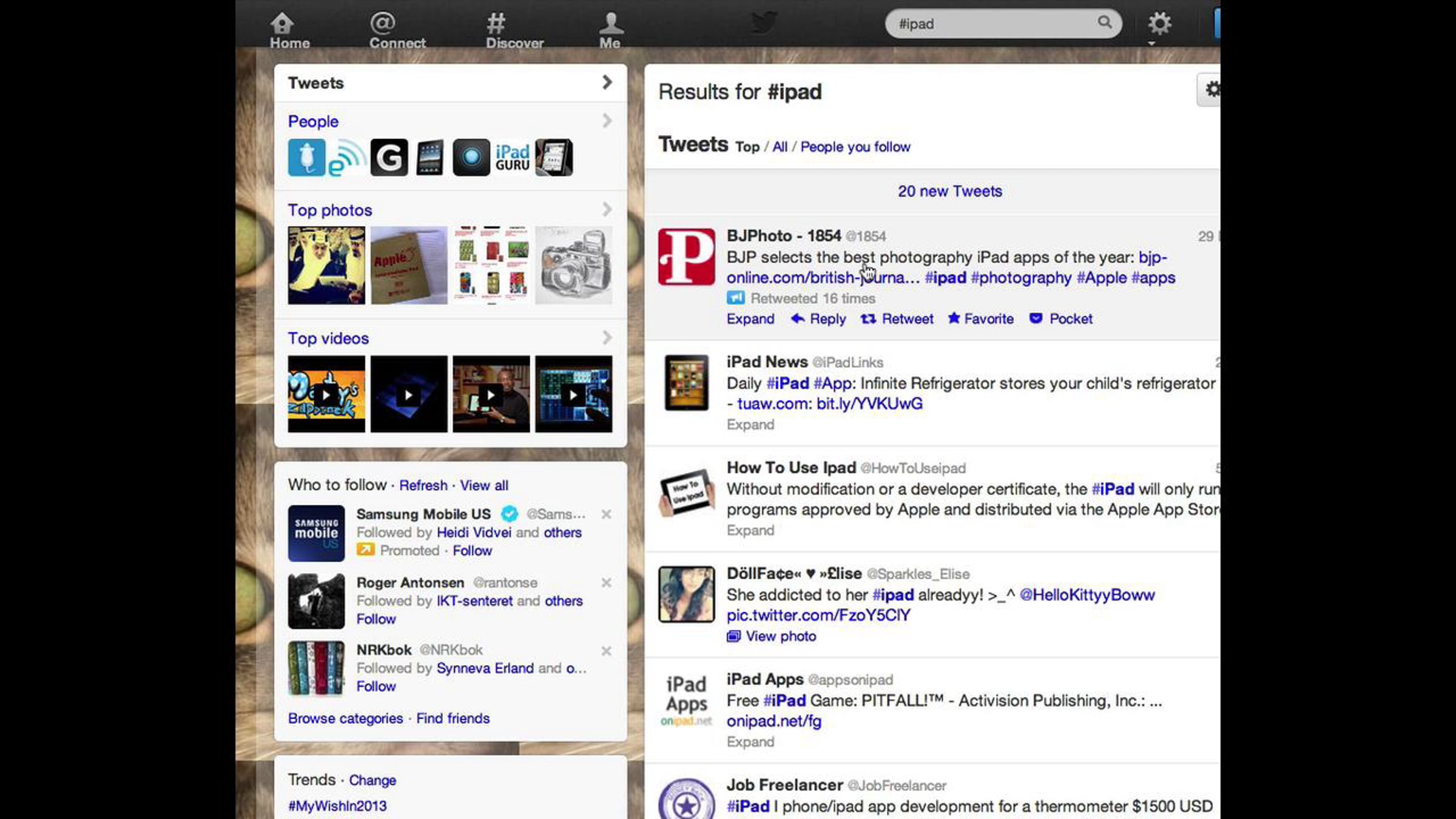Select the black 'G' avatar under People
Viewport: 1456px width, 819px height.
pos(389,158)
